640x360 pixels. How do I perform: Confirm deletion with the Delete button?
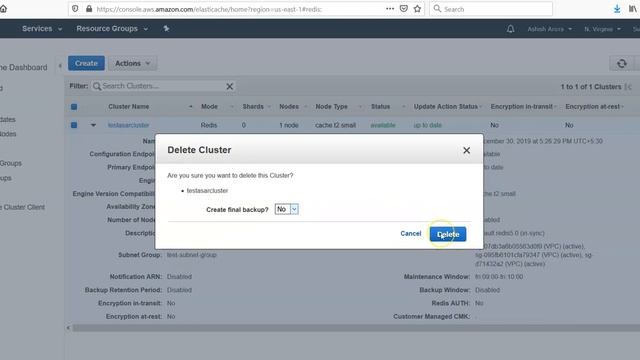(x=448, y=234)
